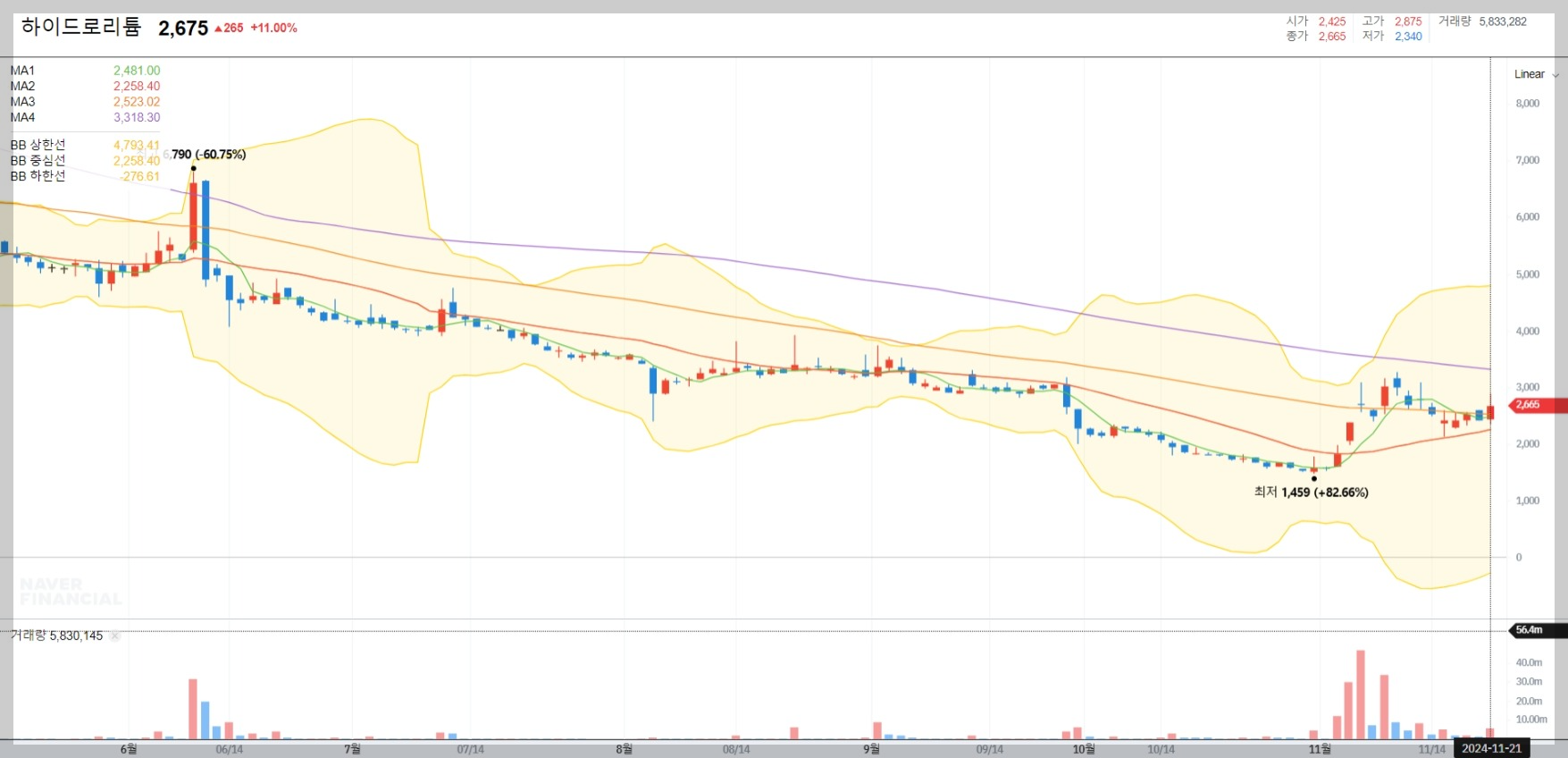
Task: Click the 10/14 time axis label
Action: pyautogui.click(x=1161, y=750)
